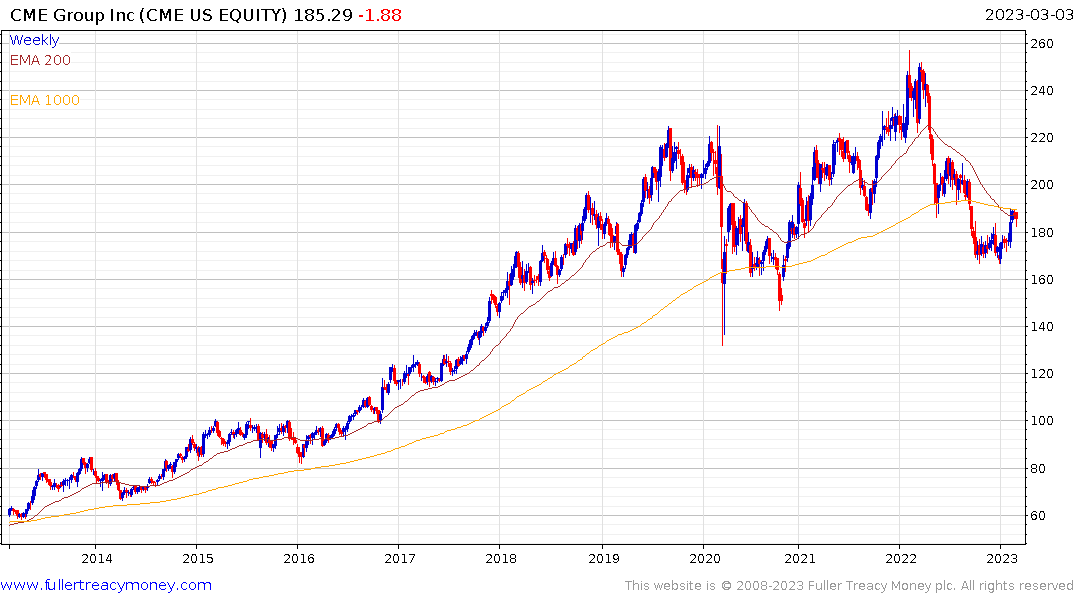Select the last price value 185.29
Viewport: 1075px width, 600px height.
[323, 15]
